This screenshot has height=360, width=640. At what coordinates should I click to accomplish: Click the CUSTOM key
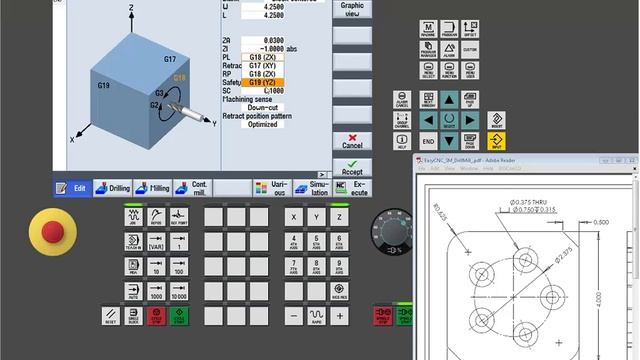coord(470,50)
